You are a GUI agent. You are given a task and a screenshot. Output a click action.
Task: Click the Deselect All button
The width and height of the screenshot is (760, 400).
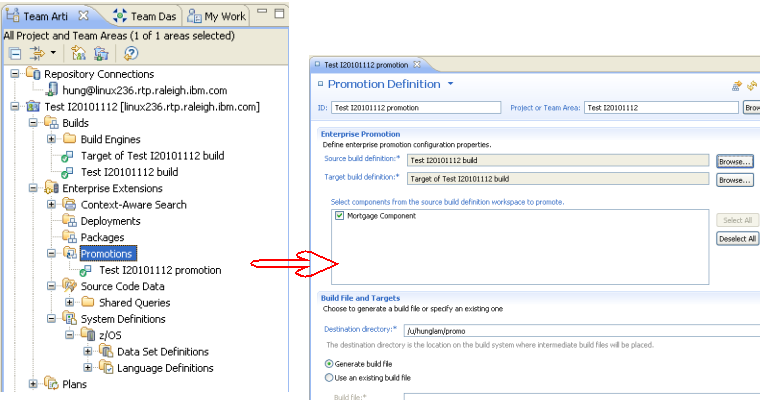737,239
